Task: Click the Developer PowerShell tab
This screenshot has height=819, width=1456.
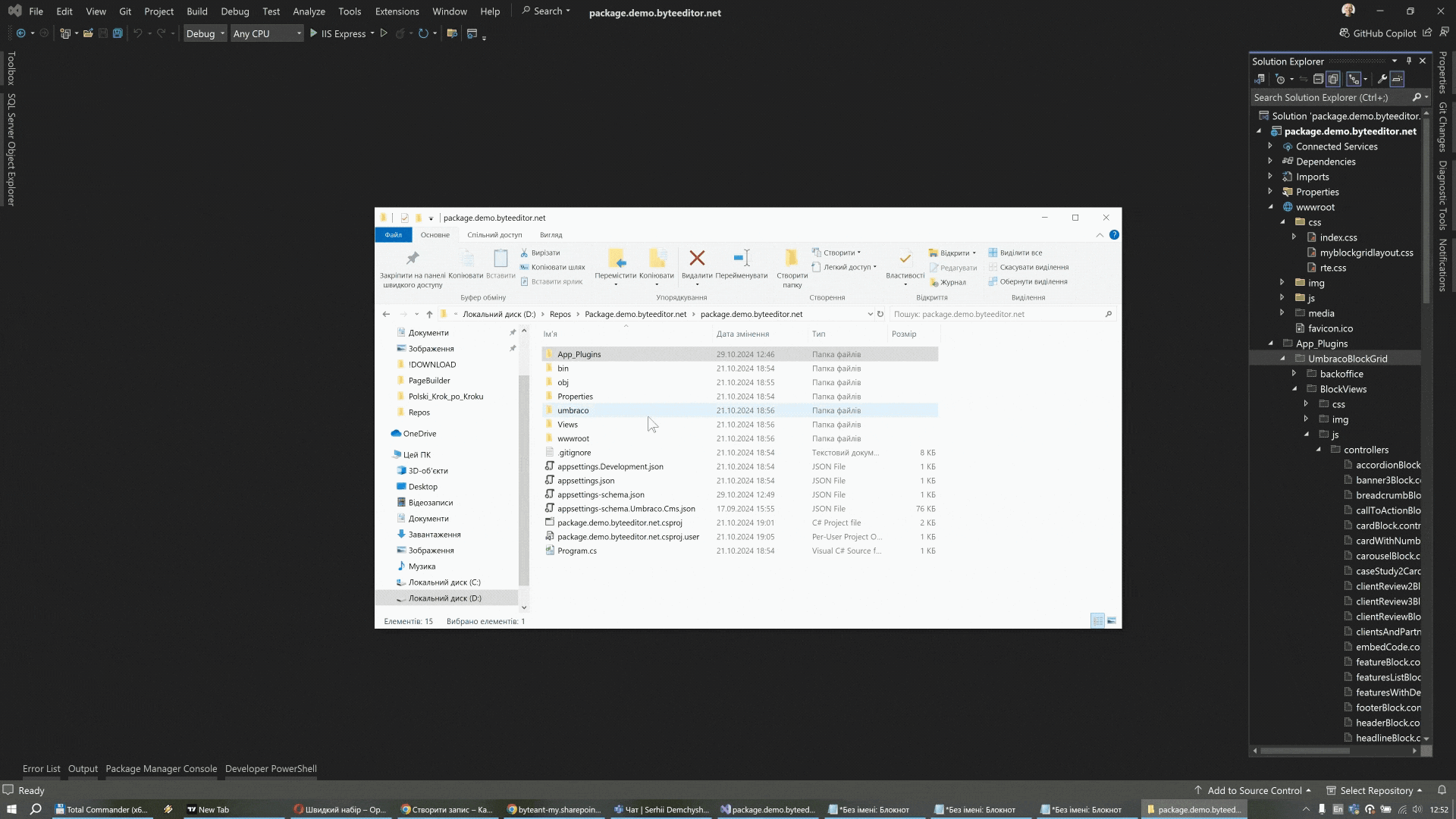Action: pos(271,768)
